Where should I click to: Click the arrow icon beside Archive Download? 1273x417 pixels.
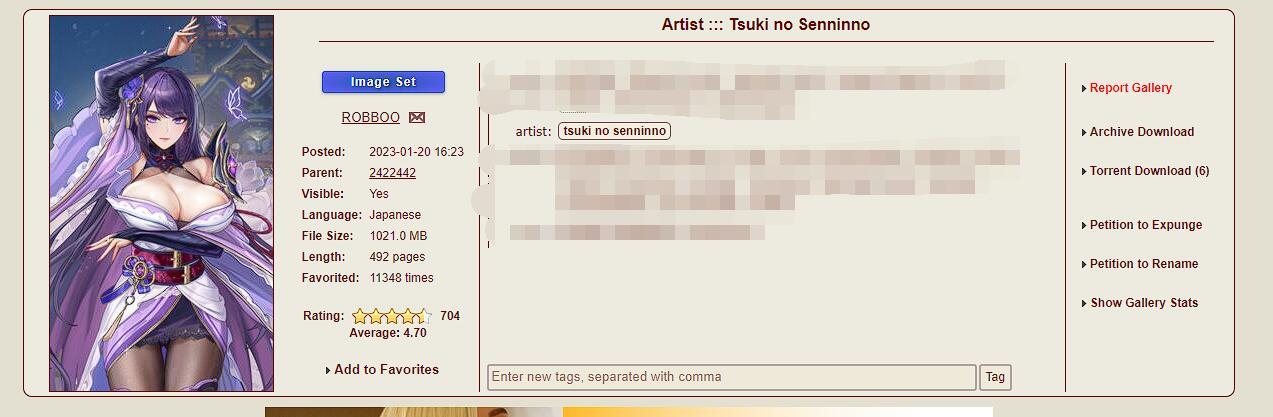1084,133
